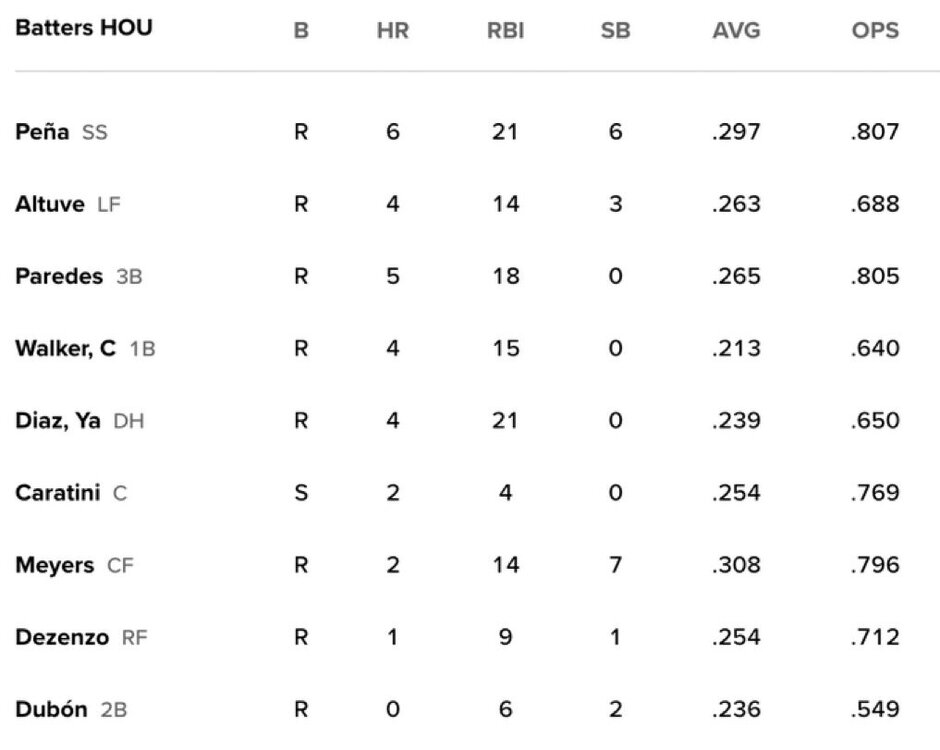Open Caratini's player profile
The width and height of the screenshot is (940, 750).
[58, 493]
